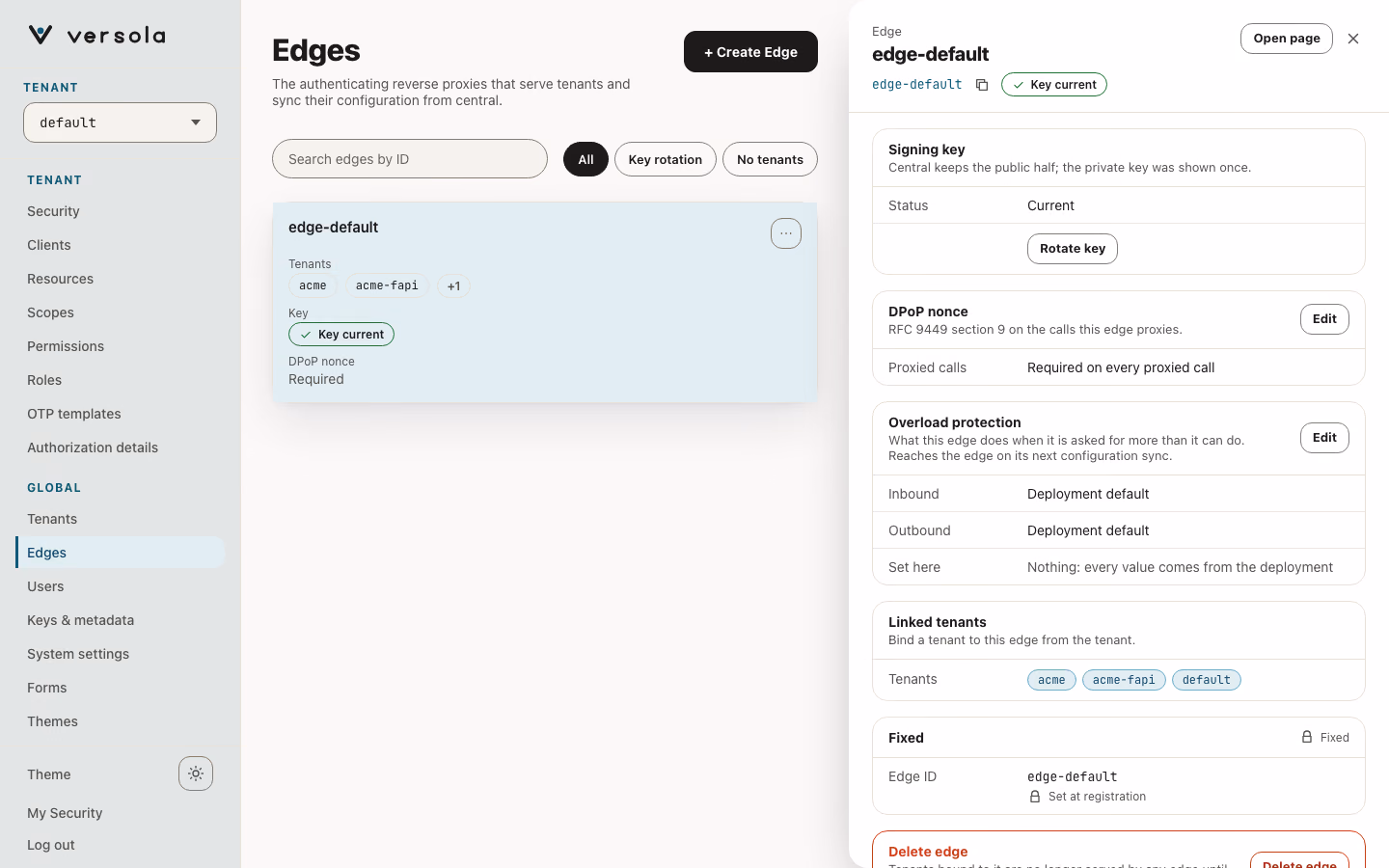Open the edge-default card options menu

point(786,233)
